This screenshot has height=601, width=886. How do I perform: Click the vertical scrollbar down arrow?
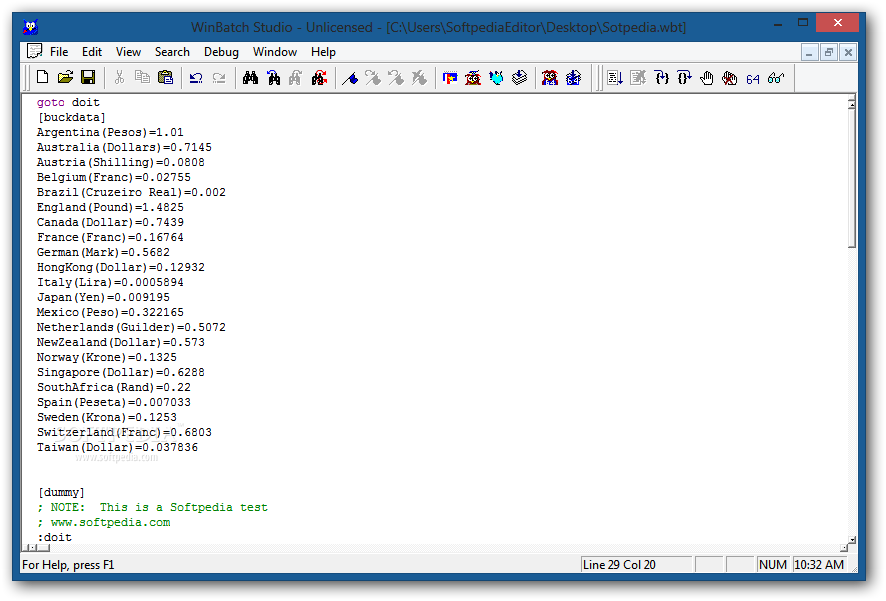[852, 539]
